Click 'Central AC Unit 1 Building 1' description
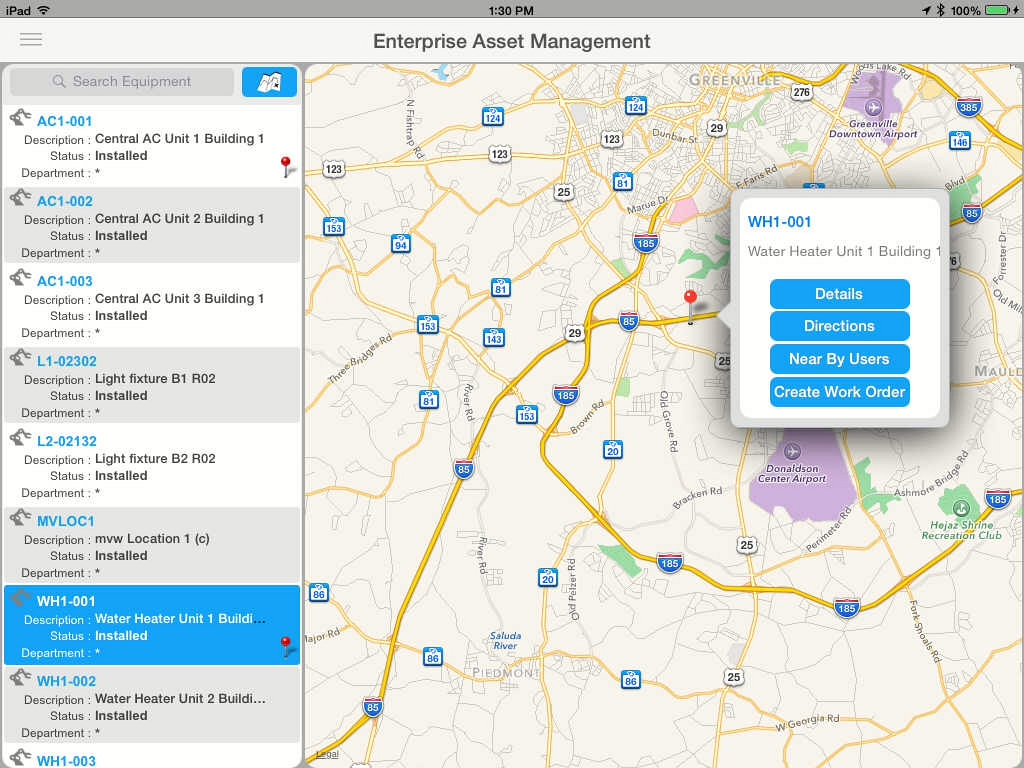Screen dimensions: 1024x768 pyautogui.click(x=180, y=138)
